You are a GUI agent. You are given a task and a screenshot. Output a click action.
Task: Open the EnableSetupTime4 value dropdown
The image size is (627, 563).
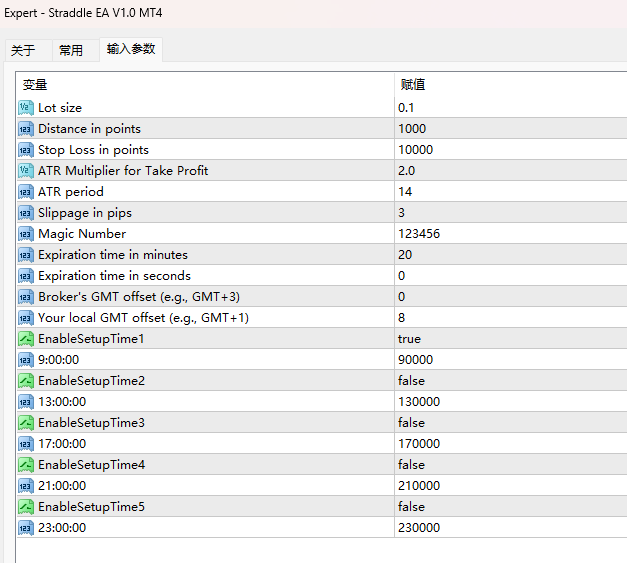(x=511, y=465)
